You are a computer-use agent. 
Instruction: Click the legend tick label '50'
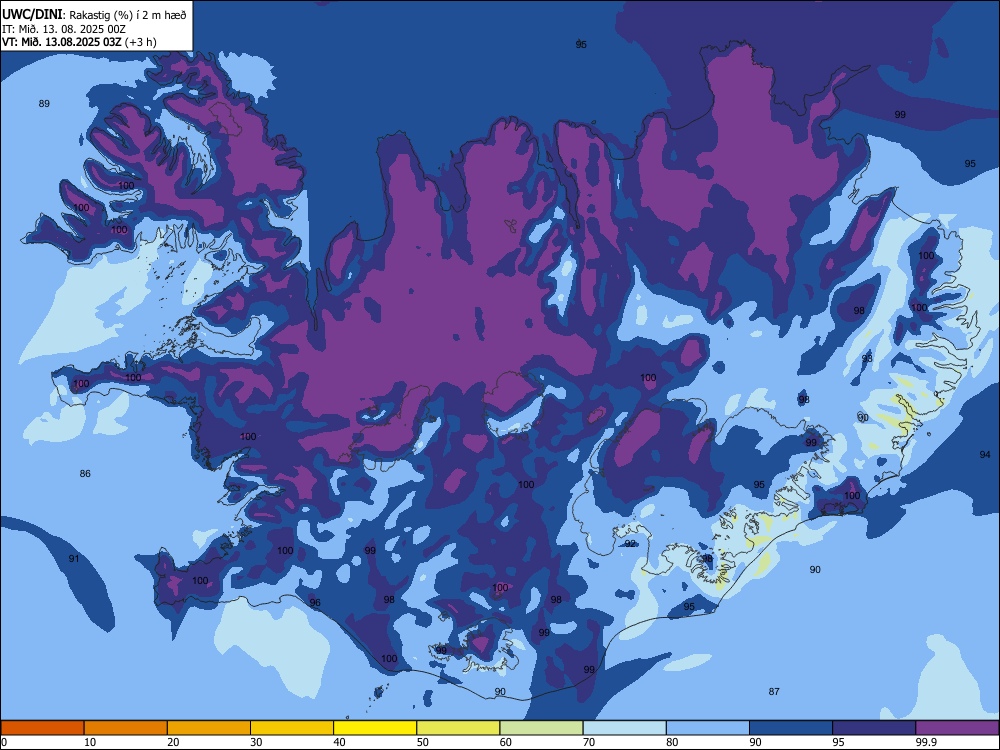coord(422,742)
